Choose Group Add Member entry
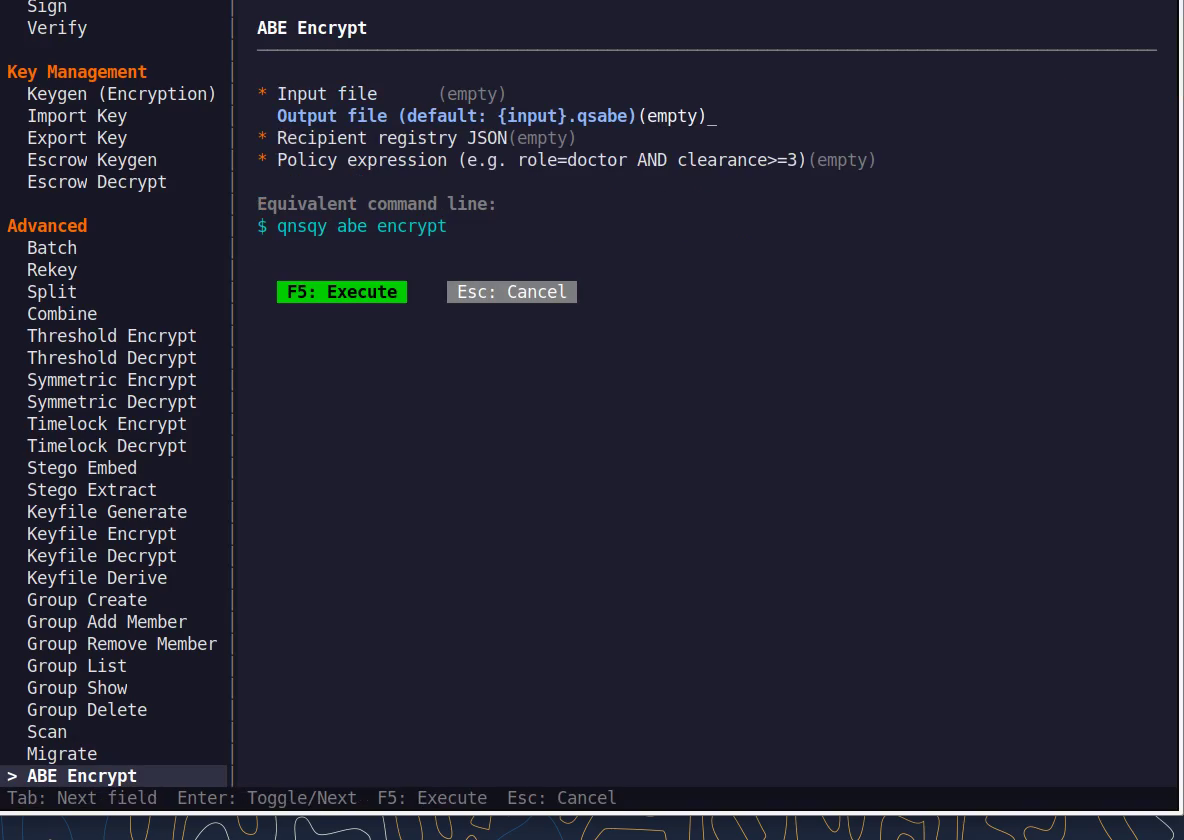 tap(107, 621)
